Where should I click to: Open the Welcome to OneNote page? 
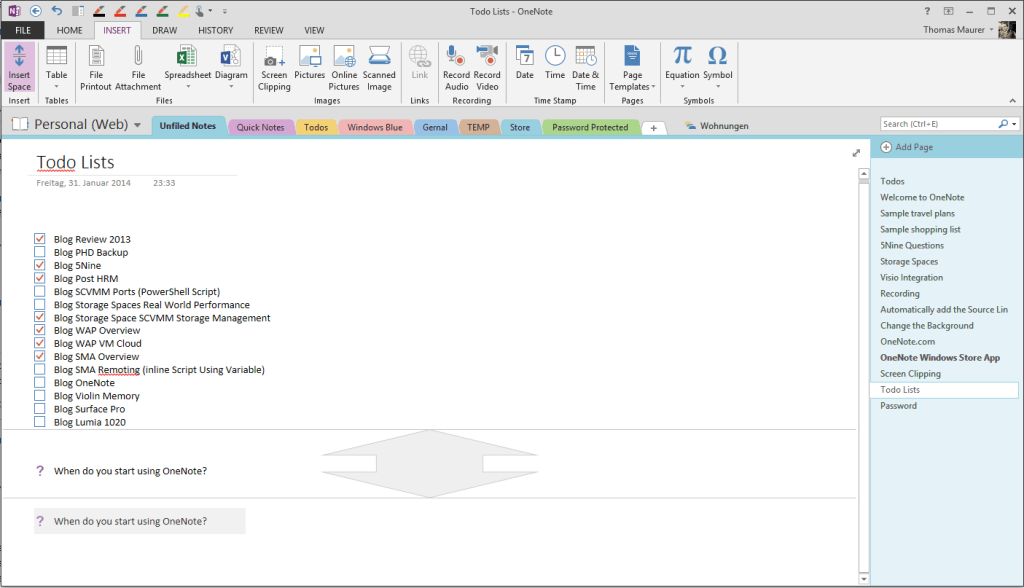[922, 197]
